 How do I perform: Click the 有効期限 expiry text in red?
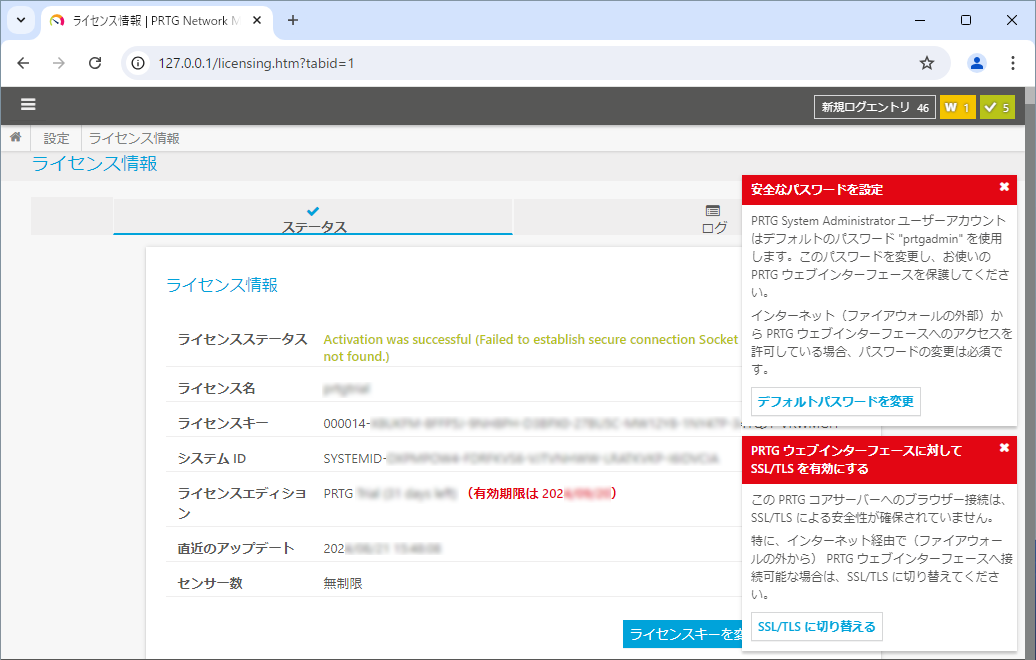(541, 494)
